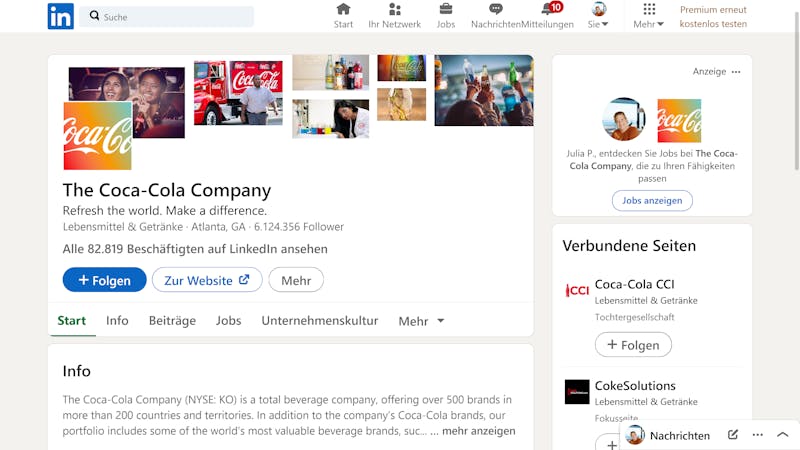Image resolution: width=800 pixels, height=450 pixels.
Task: Click the Jobs anzeigen button
Action: click(652, 201)
